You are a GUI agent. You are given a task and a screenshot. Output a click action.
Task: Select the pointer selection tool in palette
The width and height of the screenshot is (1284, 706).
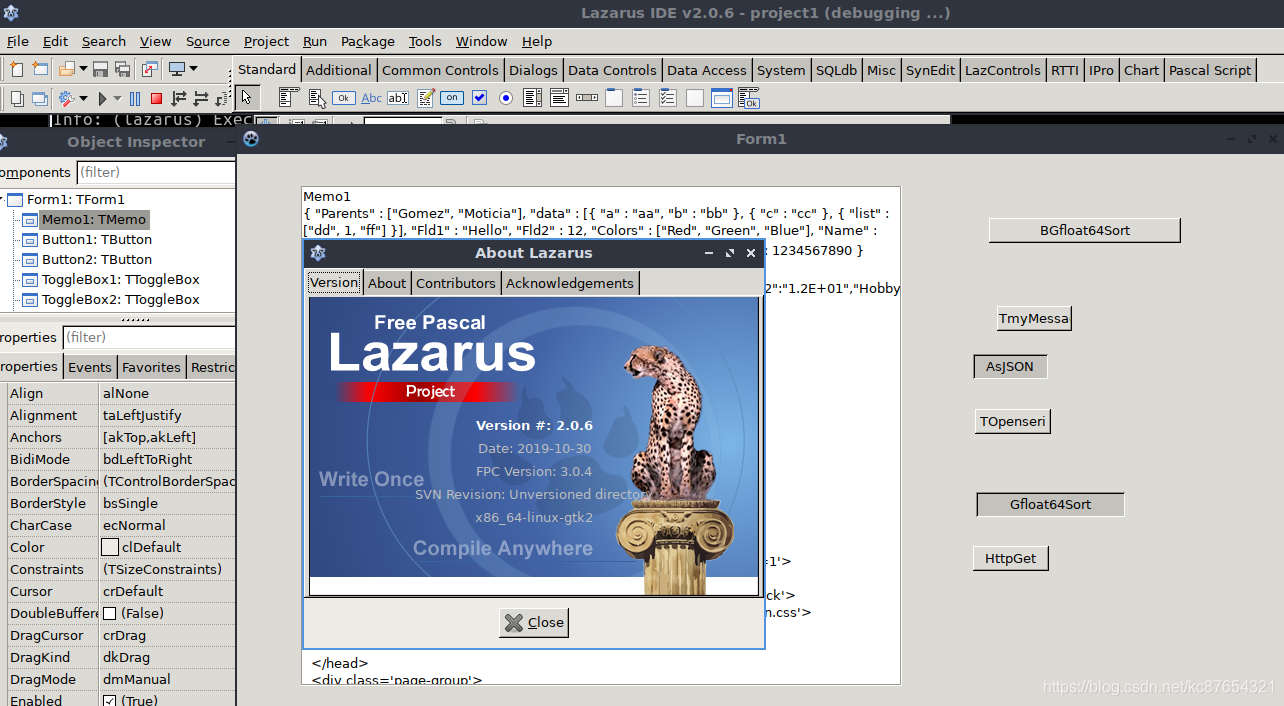pyautogui.click(x=246, y=97)
